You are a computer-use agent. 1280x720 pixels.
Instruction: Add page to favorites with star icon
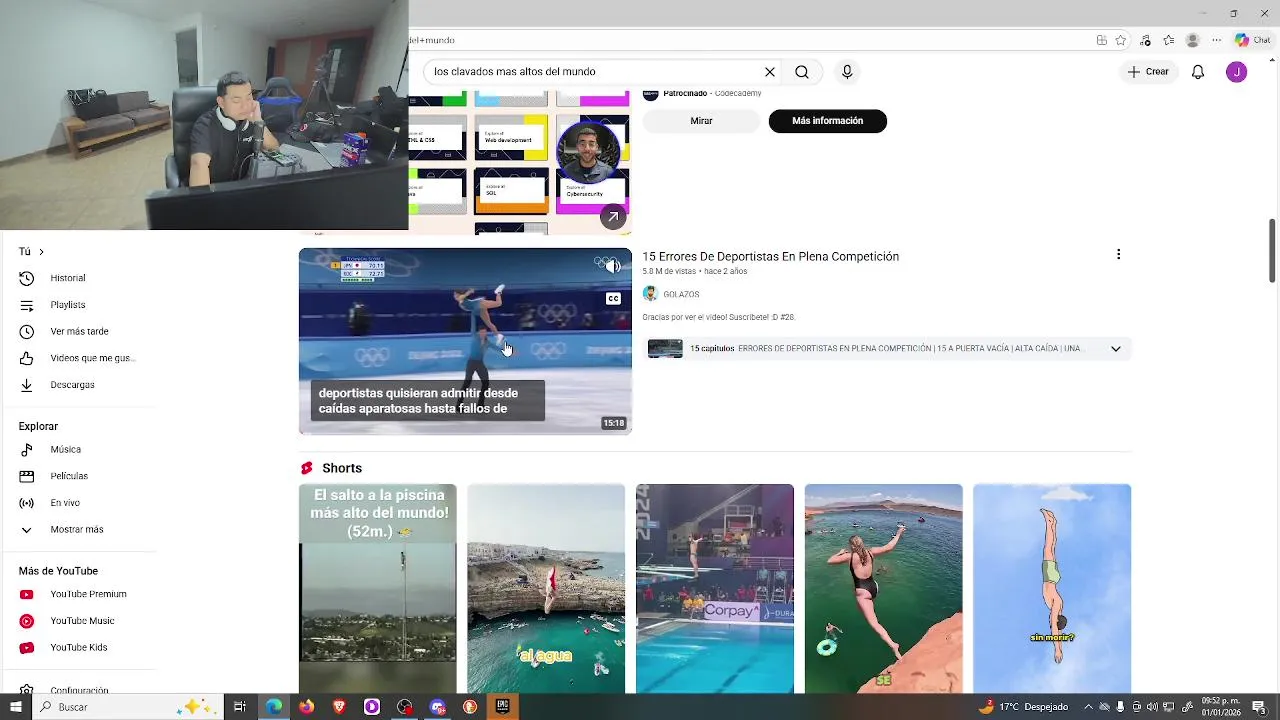[1121, 40]
